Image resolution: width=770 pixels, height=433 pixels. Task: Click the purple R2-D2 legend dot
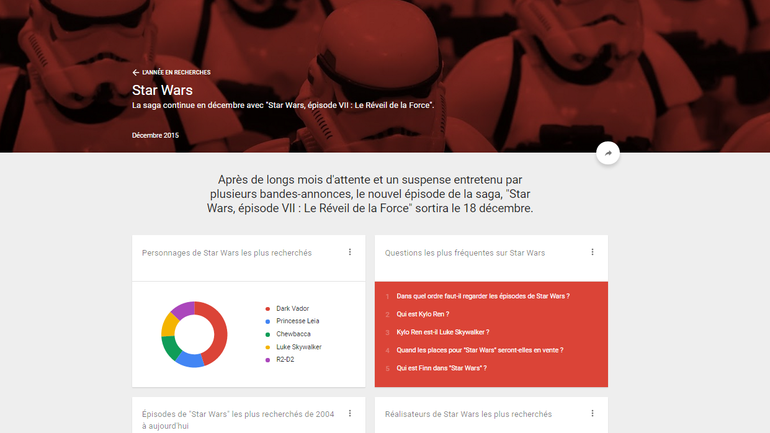coord(268,360)
